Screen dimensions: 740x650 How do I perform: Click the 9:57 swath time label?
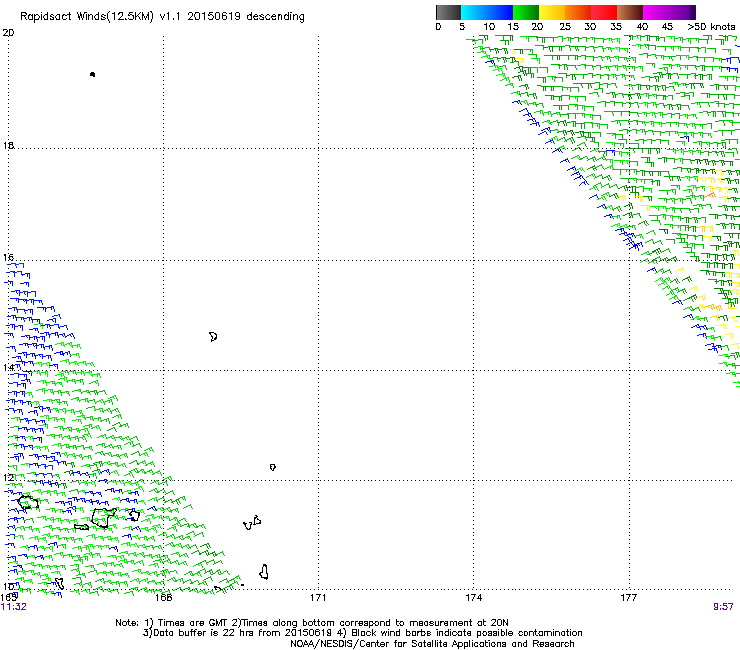coord(723,607)
